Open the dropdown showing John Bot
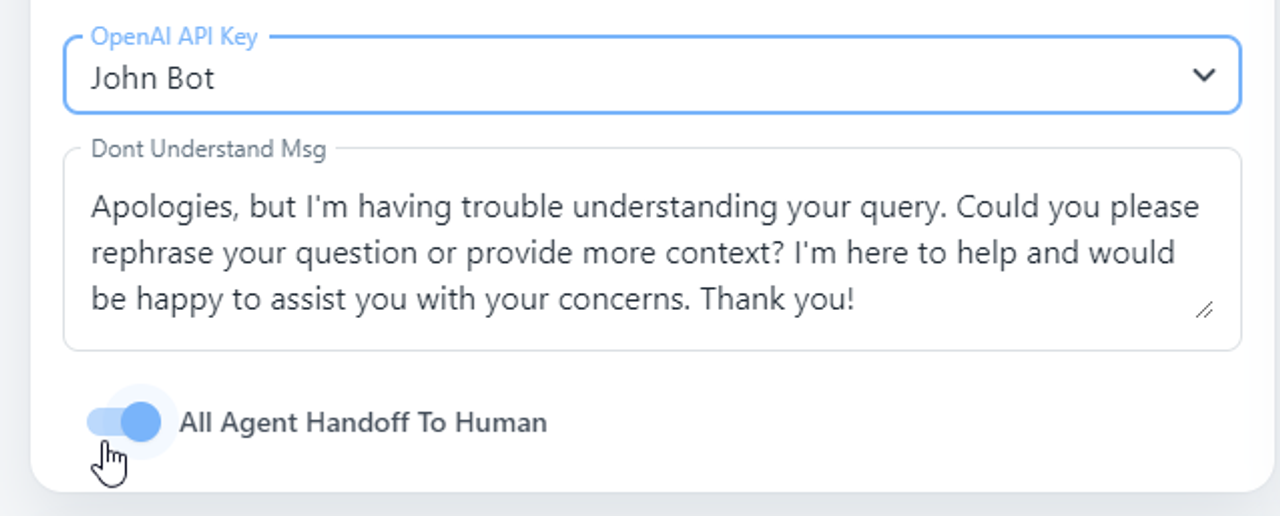Viewport: 1280px width, 516px height. 650,75
